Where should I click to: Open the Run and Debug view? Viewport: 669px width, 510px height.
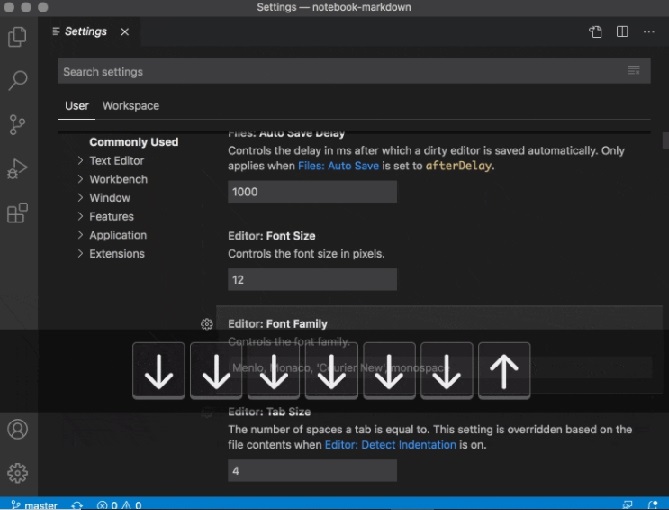(x=17, y=169)
